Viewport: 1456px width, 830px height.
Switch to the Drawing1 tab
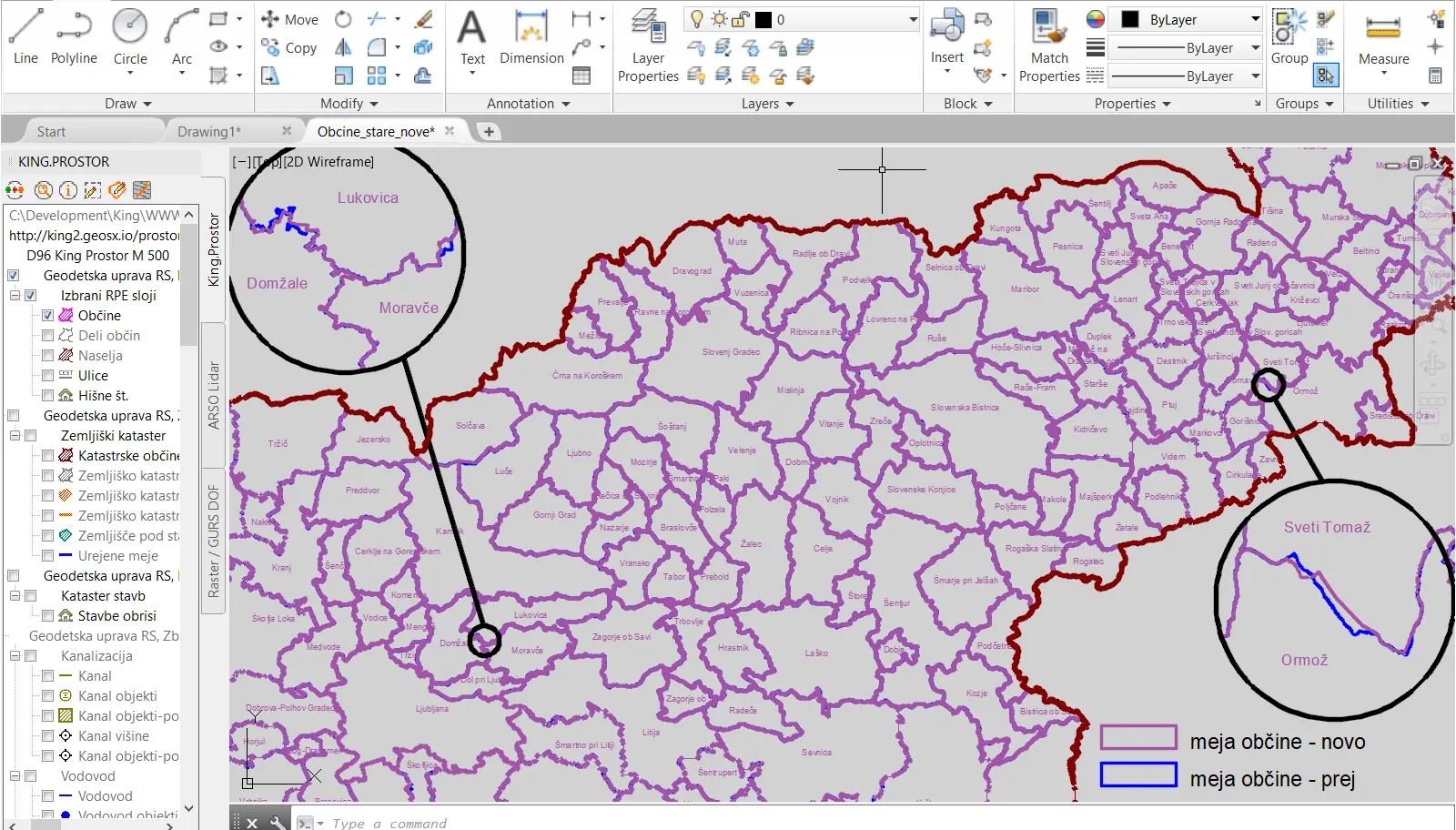208,132
